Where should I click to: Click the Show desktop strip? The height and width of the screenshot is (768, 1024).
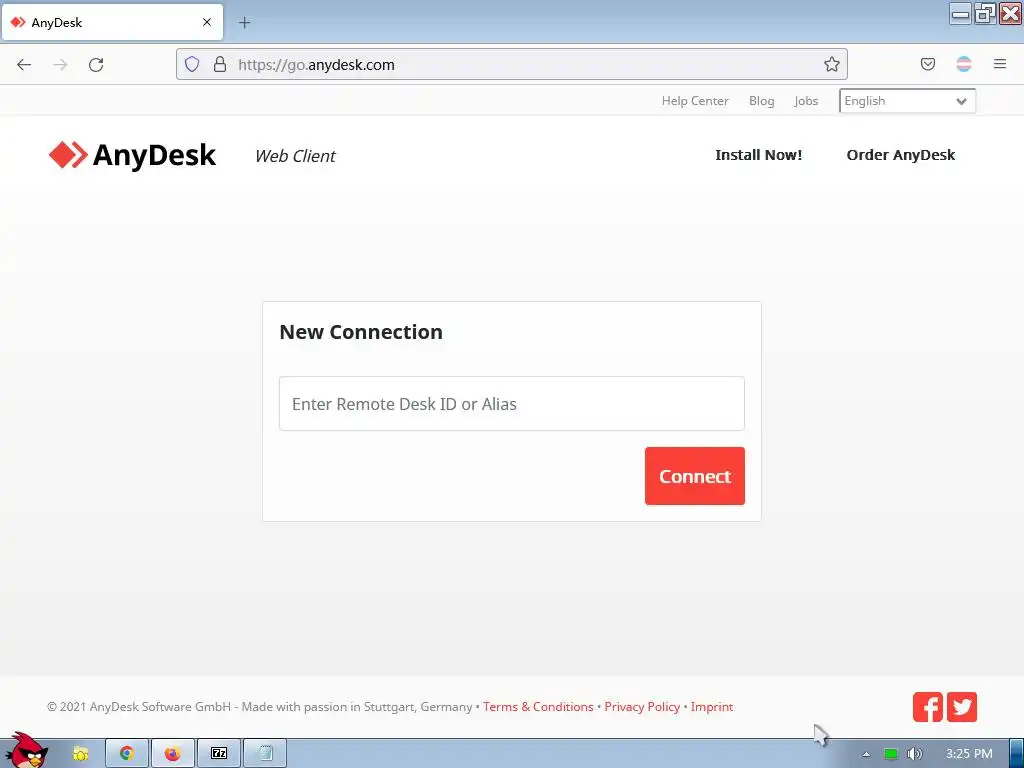1017,754
